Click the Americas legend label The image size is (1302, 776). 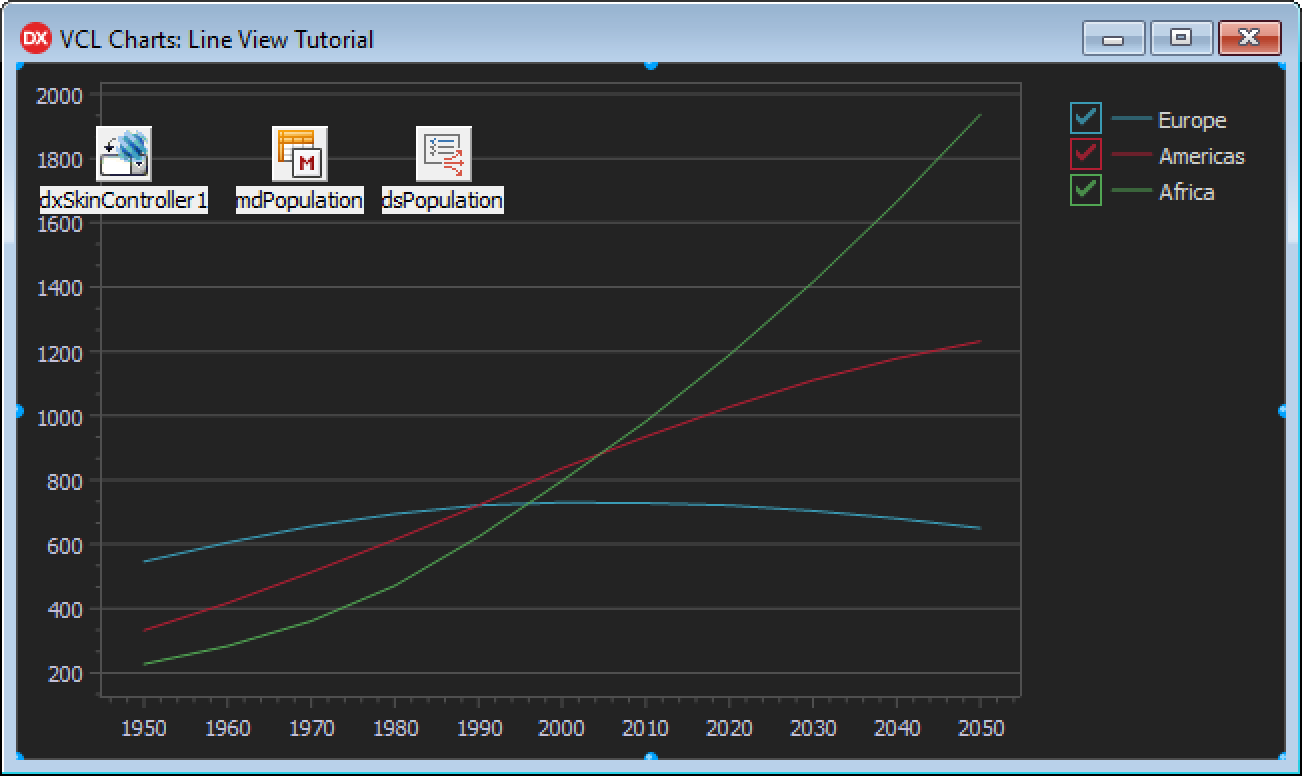pos(1201,156)
